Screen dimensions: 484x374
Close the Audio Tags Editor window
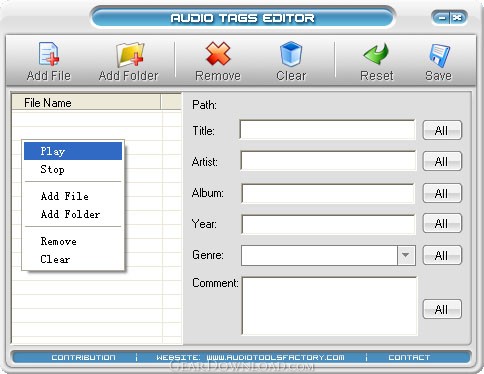click(457, 18)
